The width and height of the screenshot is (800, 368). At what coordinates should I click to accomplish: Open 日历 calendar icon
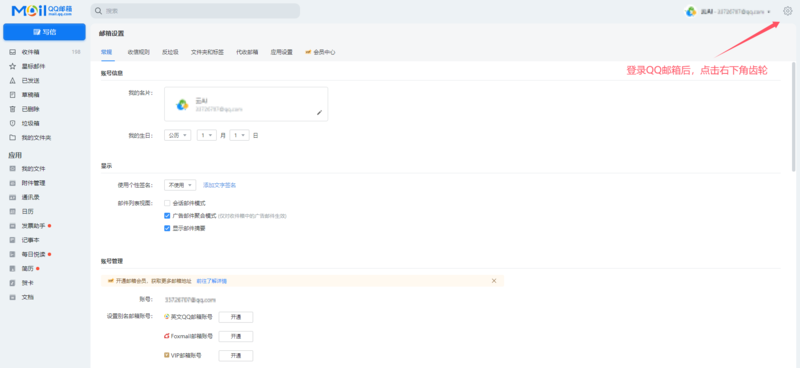point(13,211)
